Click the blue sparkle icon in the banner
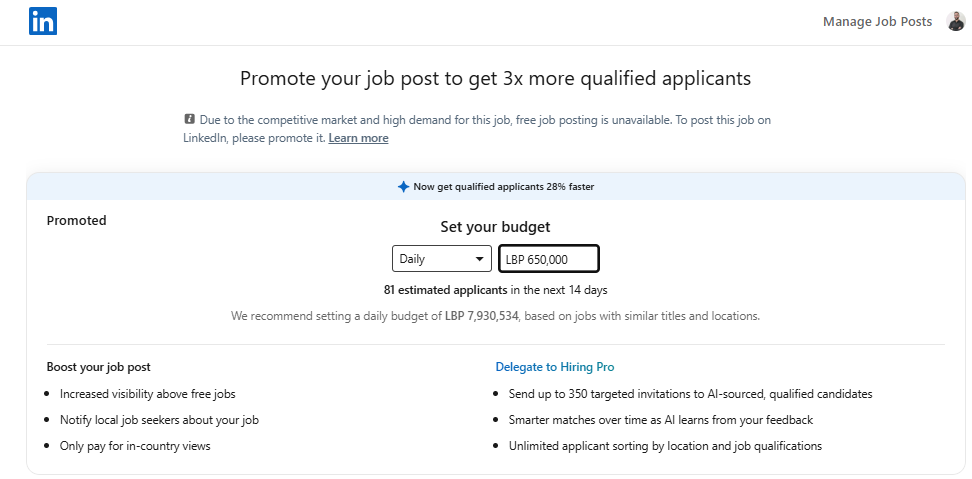 [x=403, y=186]
